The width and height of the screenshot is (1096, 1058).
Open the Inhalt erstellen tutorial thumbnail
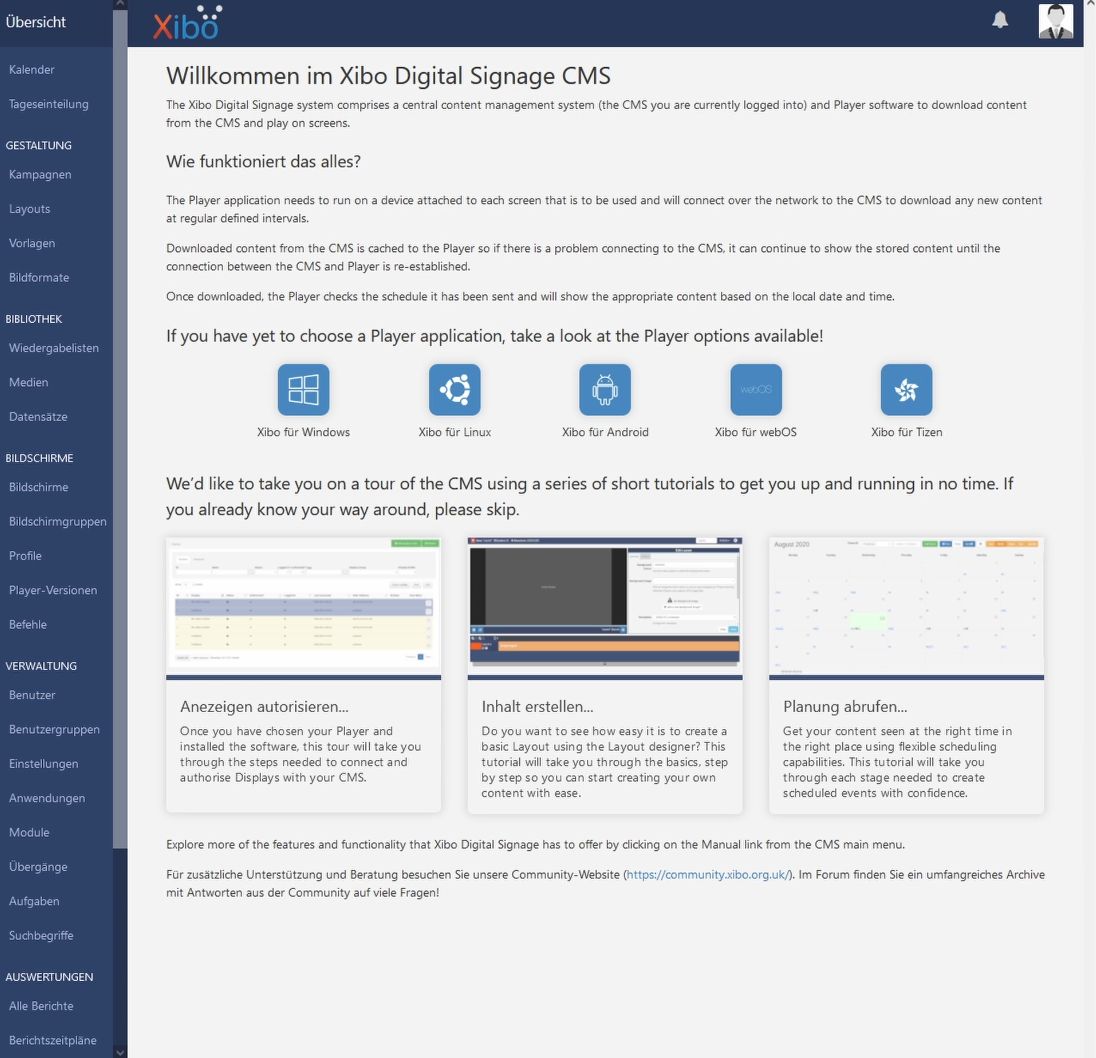[605, 608]
